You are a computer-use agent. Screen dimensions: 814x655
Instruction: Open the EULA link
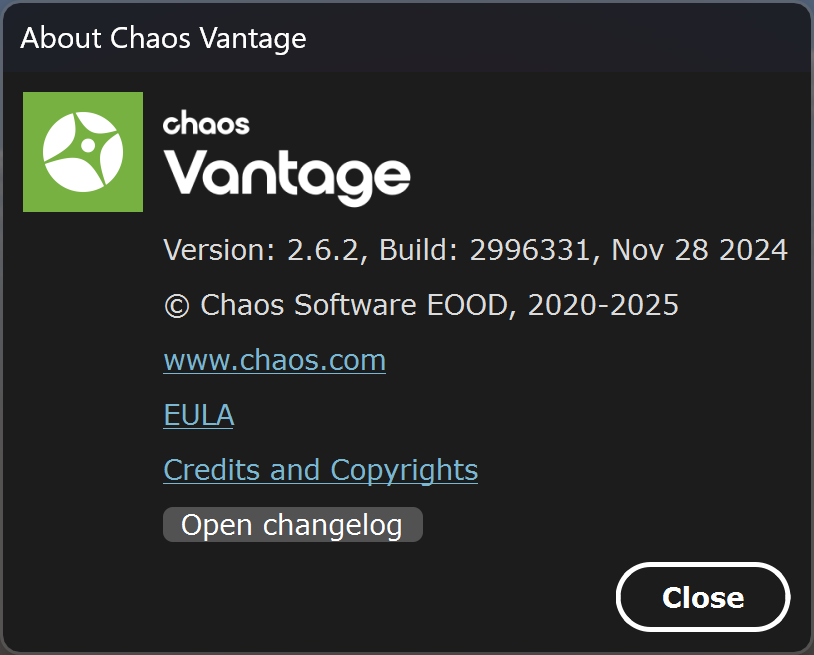(199, 415)
